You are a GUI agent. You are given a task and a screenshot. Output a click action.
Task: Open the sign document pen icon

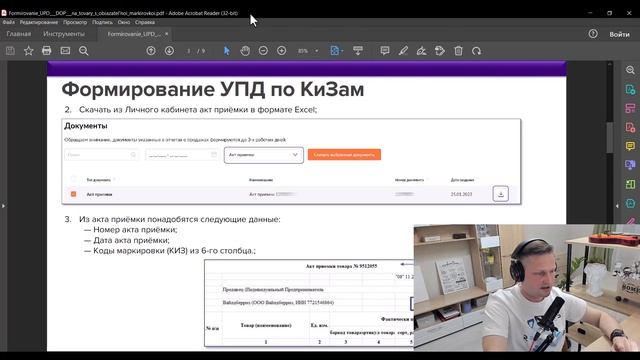pos(421,51)
